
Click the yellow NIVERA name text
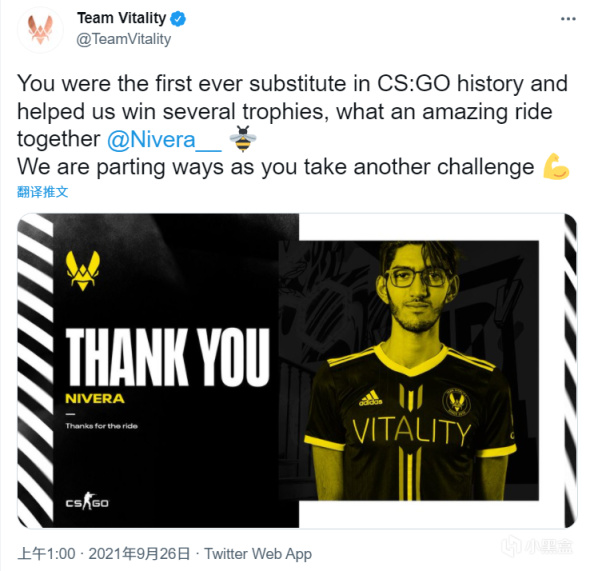(x=95, y=399)
